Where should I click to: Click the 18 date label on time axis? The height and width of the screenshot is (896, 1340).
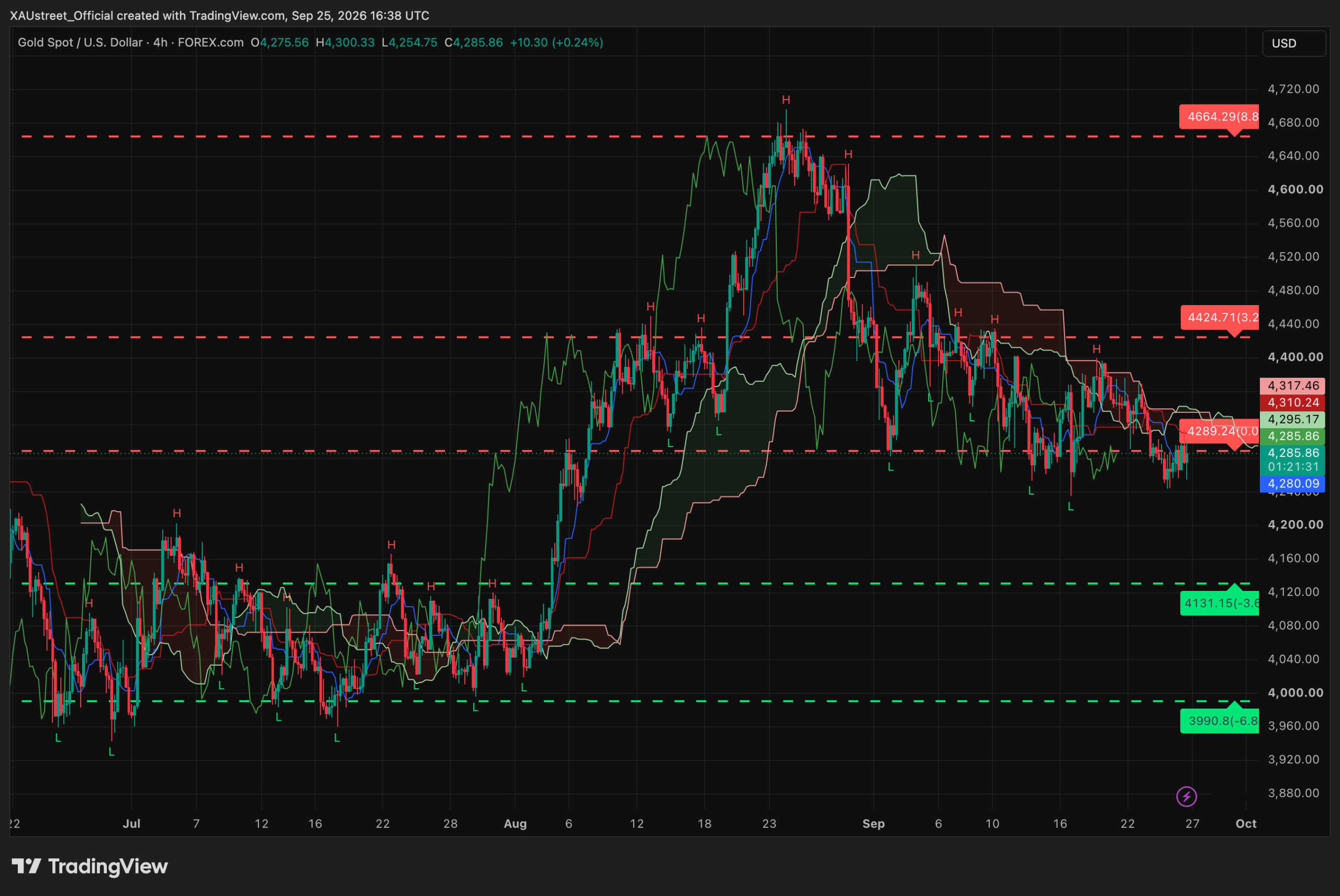pos(705,823)
